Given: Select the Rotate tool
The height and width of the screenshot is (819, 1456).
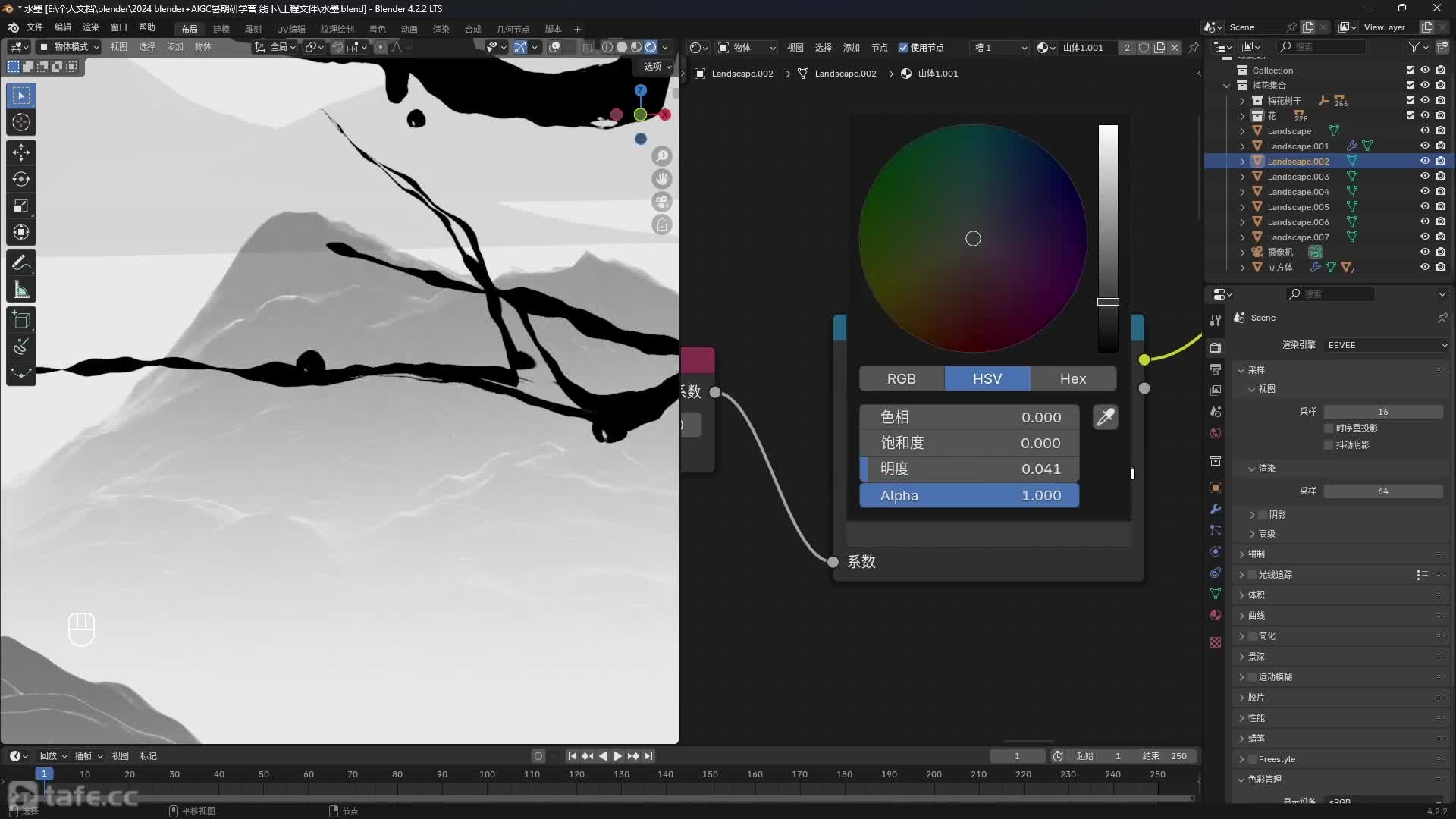Looking at the screenshot, I should point(21,179).
